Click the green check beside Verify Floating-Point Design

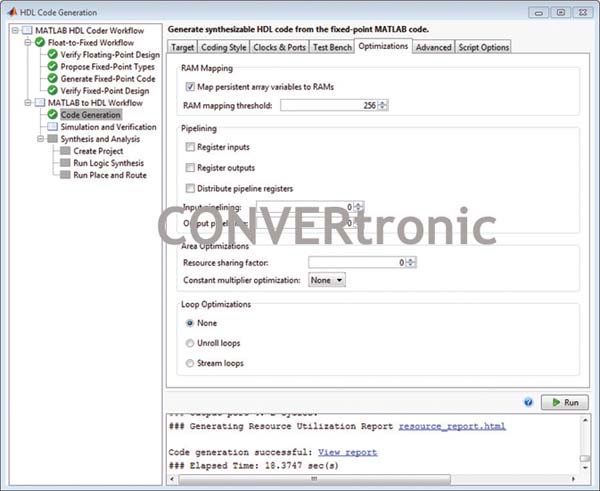pyautogui.click(x=52, y=54)
